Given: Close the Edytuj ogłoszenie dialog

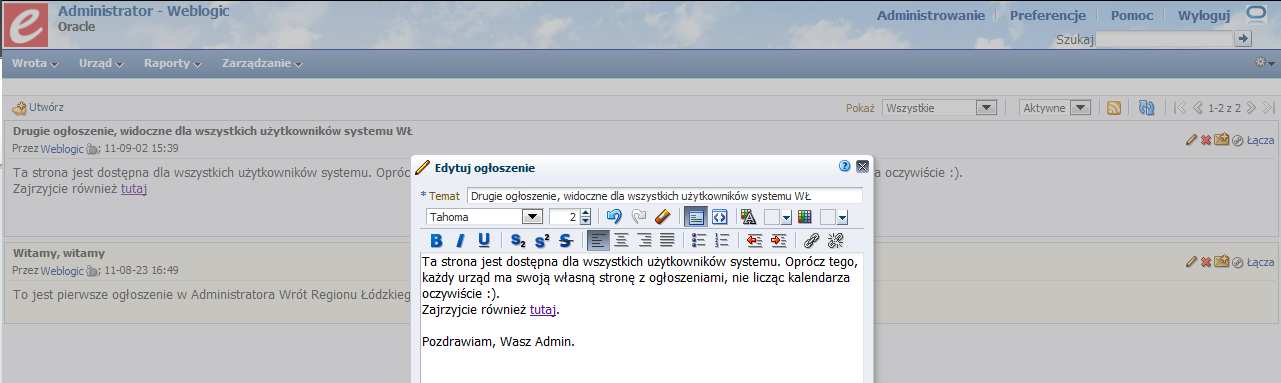Looking at the screenshot, I should point(862,167).
